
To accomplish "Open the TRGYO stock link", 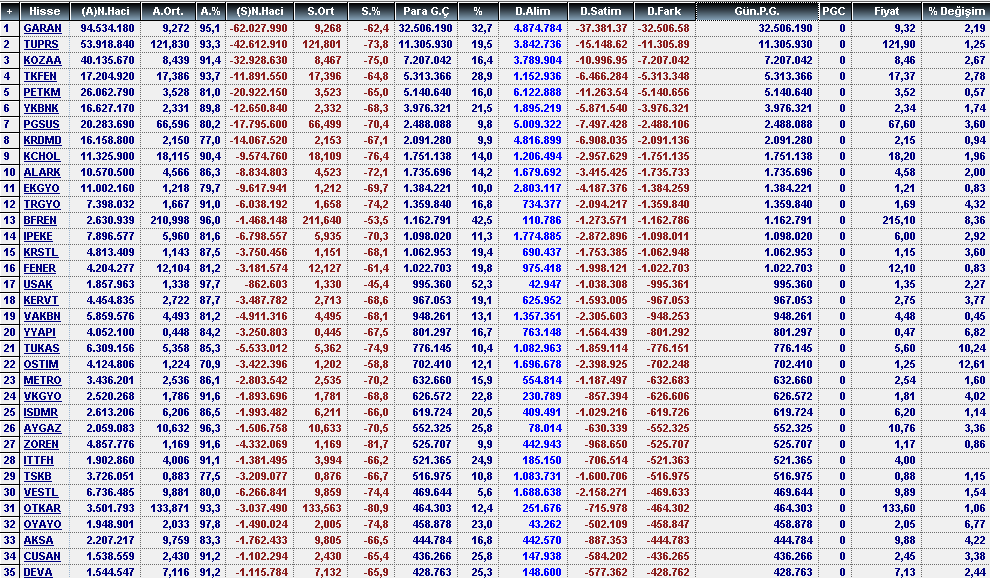I will 42,204.
